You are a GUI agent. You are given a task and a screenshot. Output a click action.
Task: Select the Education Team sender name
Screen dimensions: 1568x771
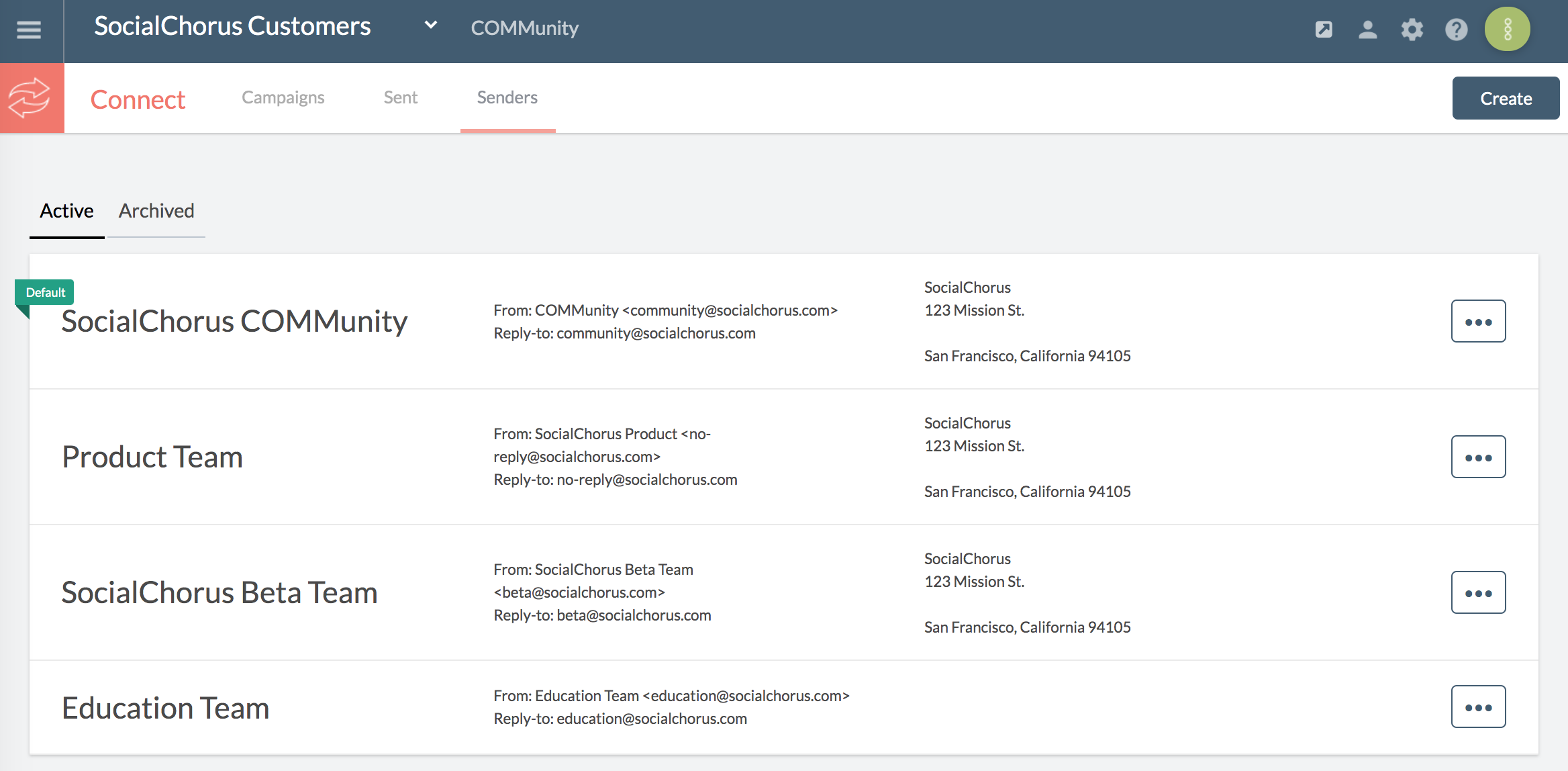click(x=166, y=708)
